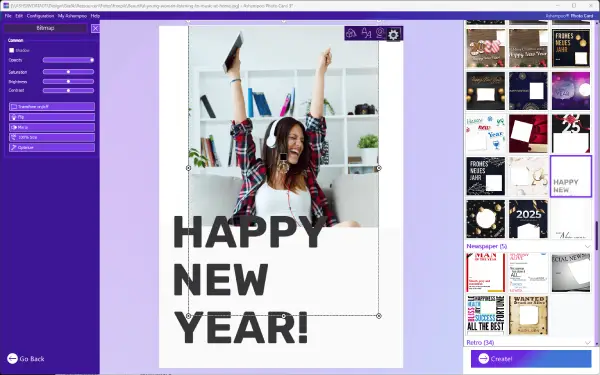Open the My Ashampoo menu
600x375 pixels.
72,16
